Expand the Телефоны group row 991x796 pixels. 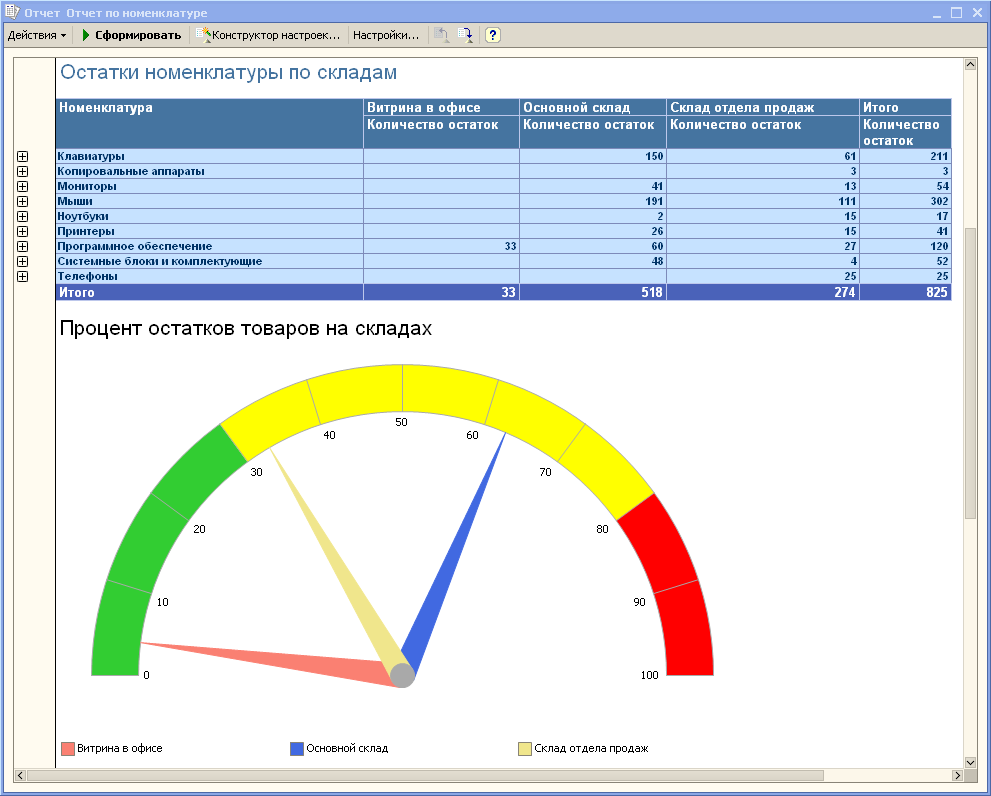[23, 277]
